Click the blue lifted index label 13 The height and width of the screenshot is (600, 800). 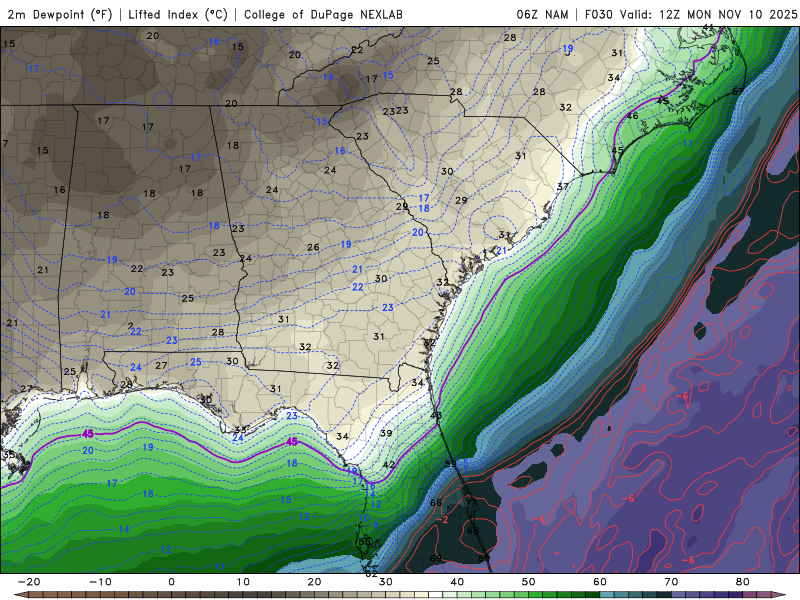[x=304, y=516]
